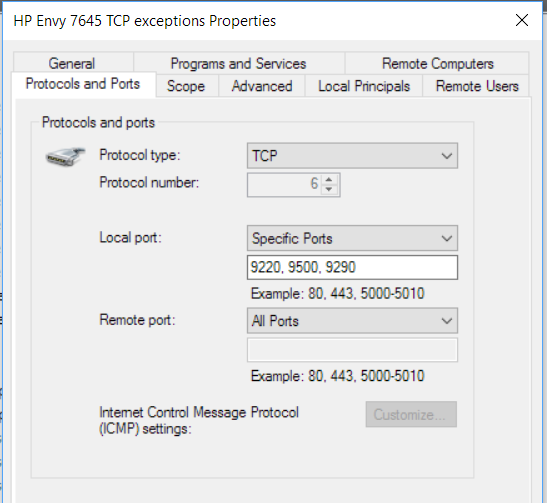Open the Remote port All Ports dropdown
The width and height of the screenshot is (547, 503).
pos(352,321)
